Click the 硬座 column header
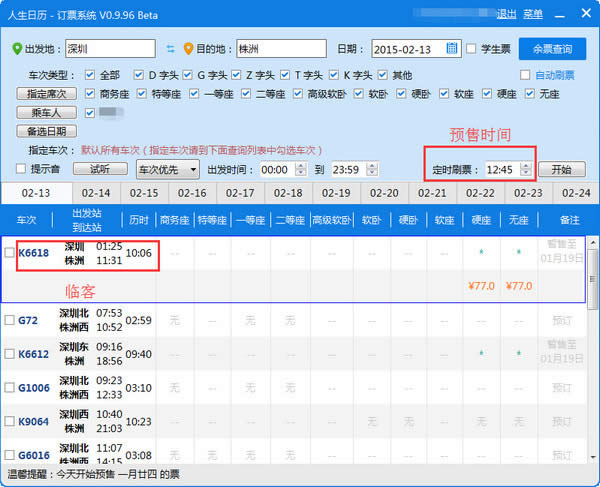This screenshot has height=487, width=600. (481, 220)
